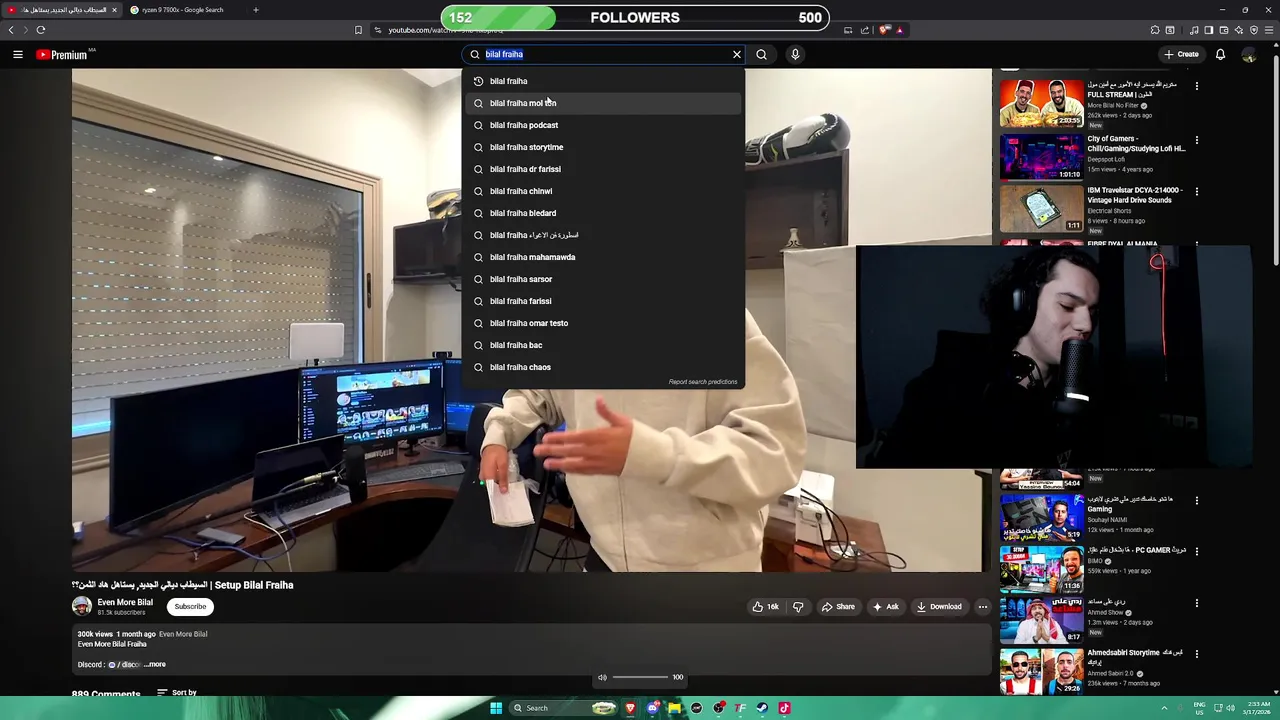Expand the description with '...more'

coord(155,664)
